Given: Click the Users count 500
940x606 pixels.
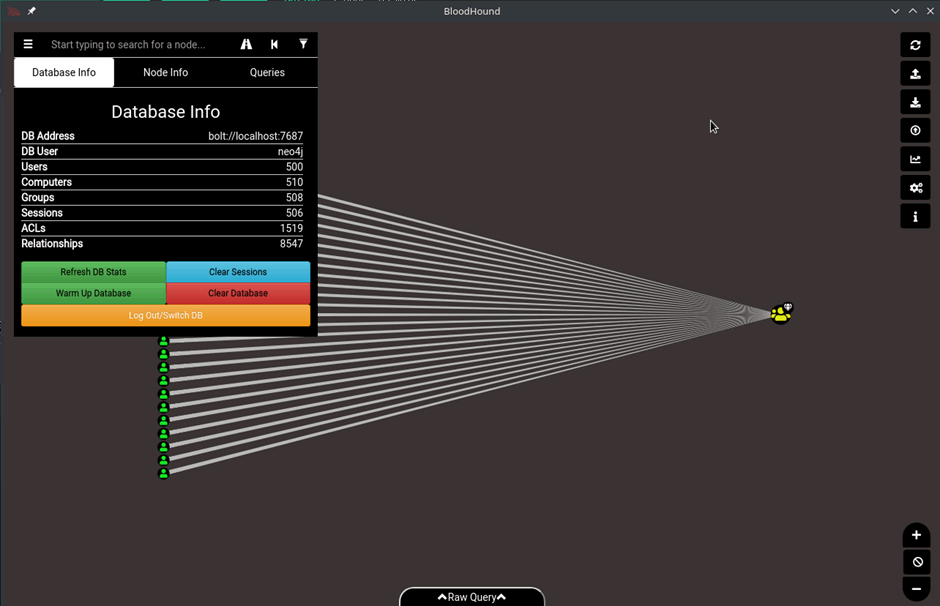Looking at the screenshot, I should pos(294,167).
